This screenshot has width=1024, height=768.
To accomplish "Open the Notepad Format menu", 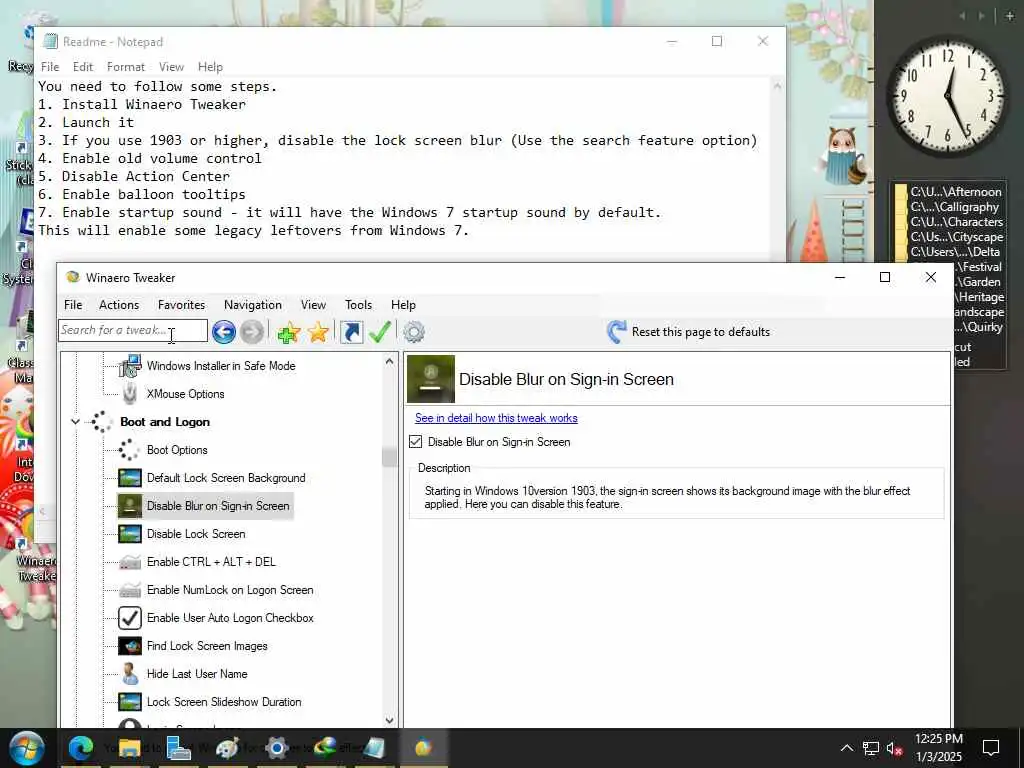I will pos(125,67).
